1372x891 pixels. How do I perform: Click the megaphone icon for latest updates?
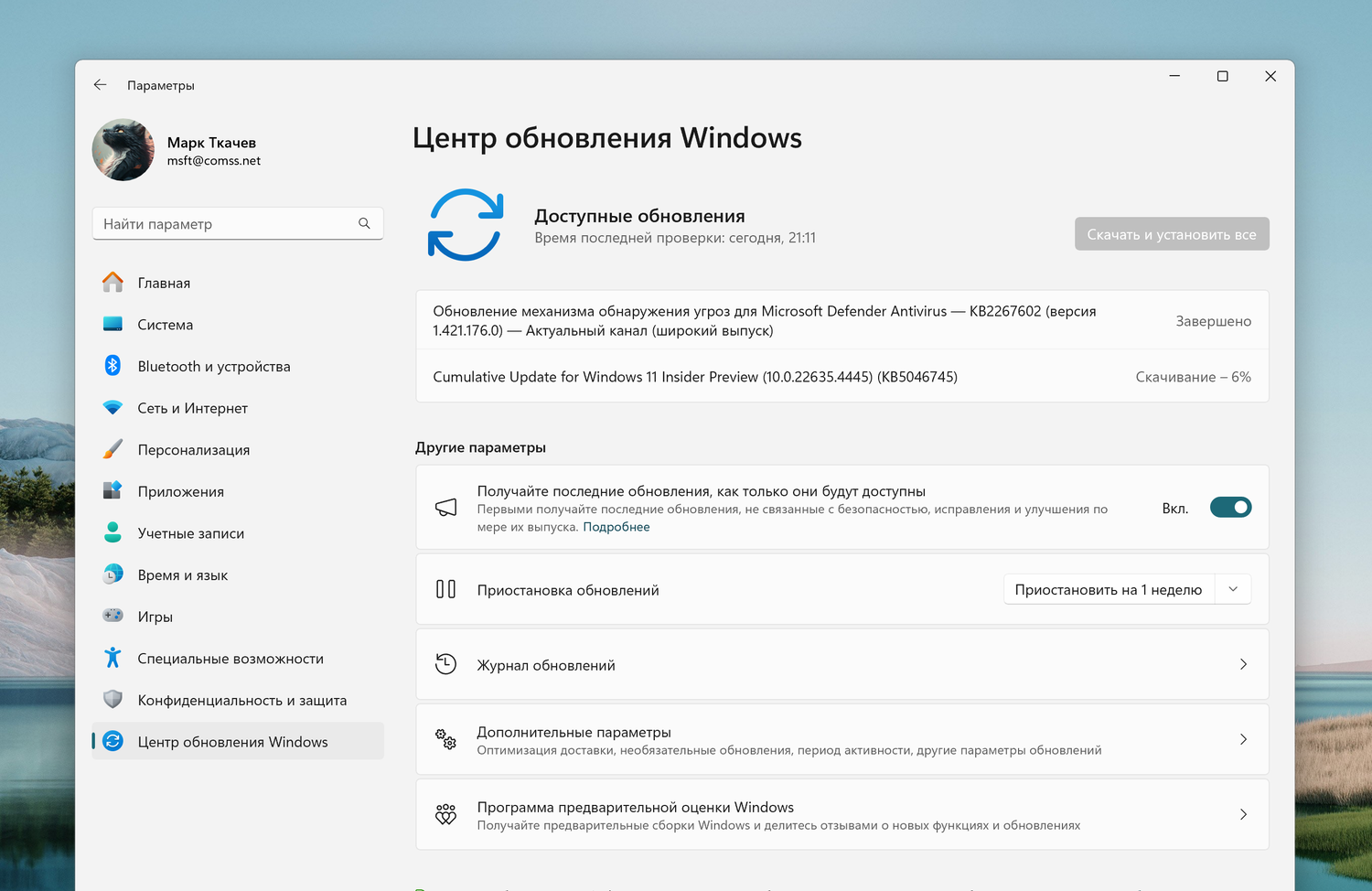445,508
